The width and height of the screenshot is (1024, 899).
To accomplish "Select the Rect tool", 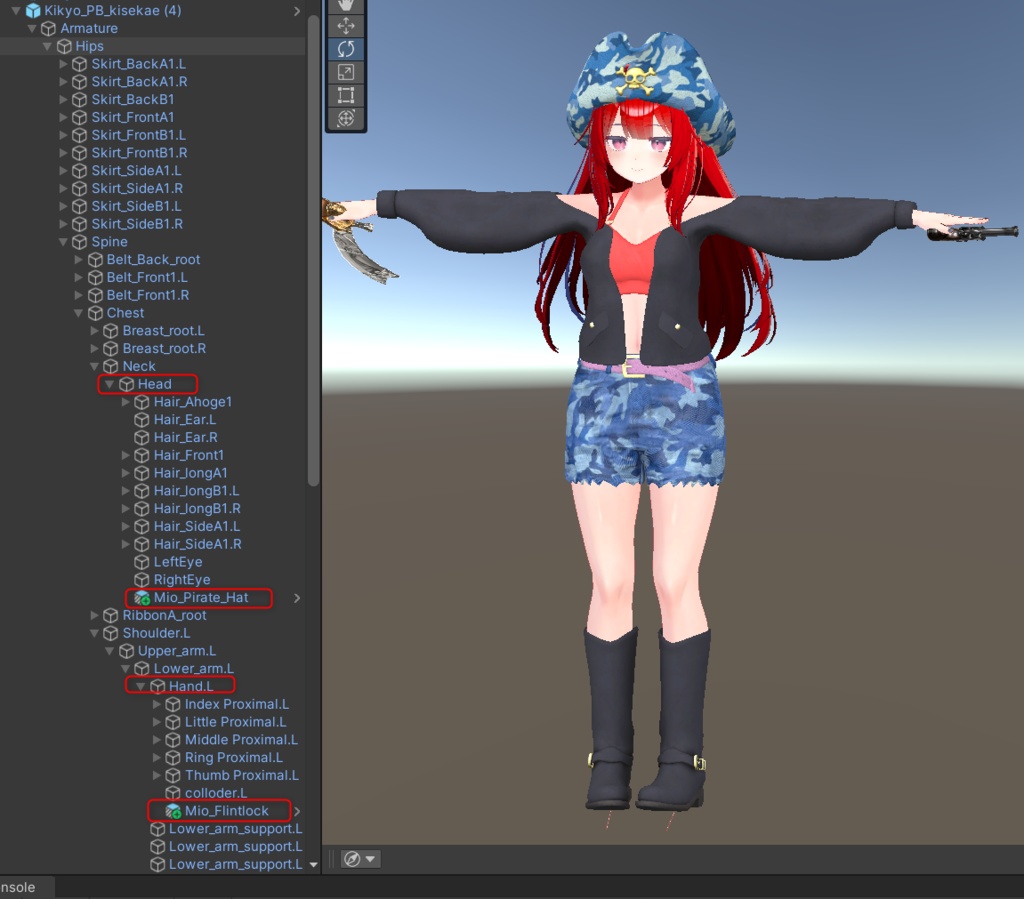I will [345, 95].
